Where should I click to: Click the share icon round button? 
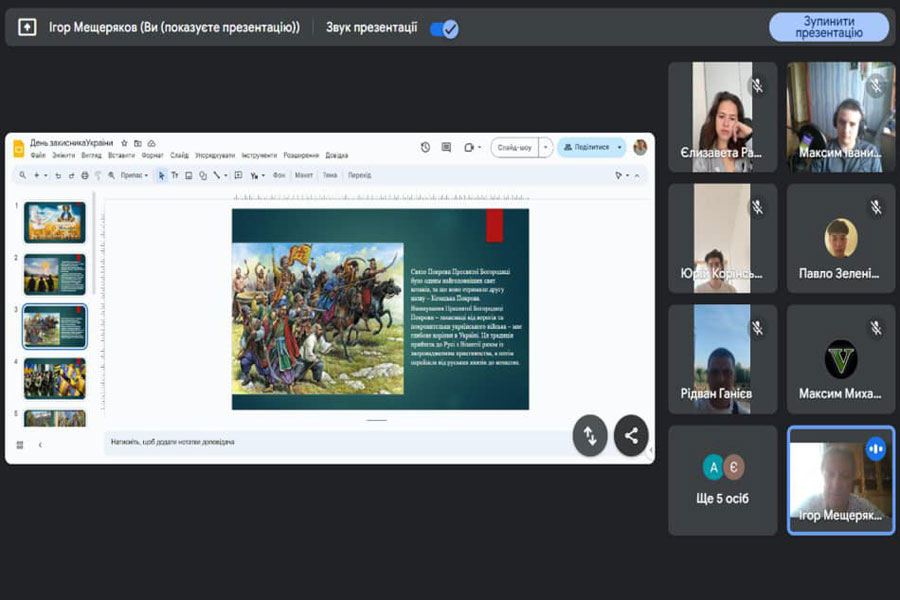[631, 435]
